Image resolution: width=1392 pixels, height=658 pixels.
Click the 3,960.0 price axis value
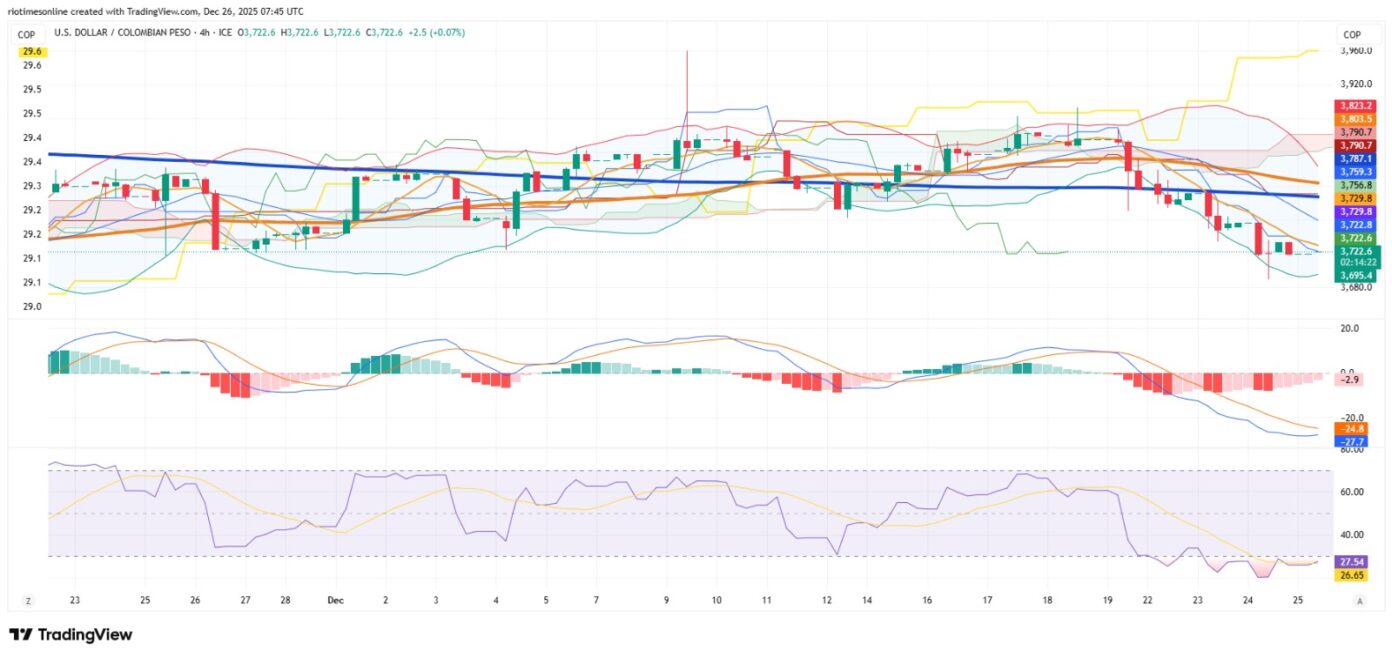point(1355,50)
